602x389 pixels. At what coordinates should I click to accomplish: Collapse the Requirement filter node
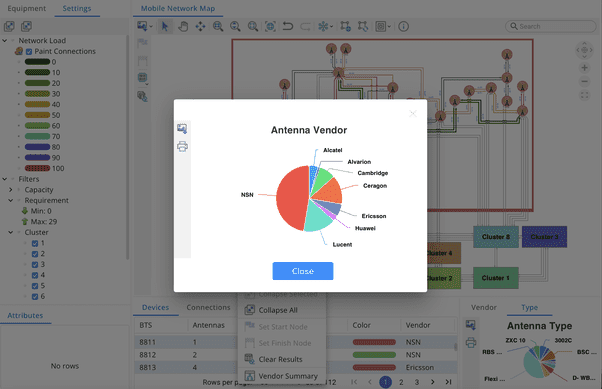pos(11,200)
